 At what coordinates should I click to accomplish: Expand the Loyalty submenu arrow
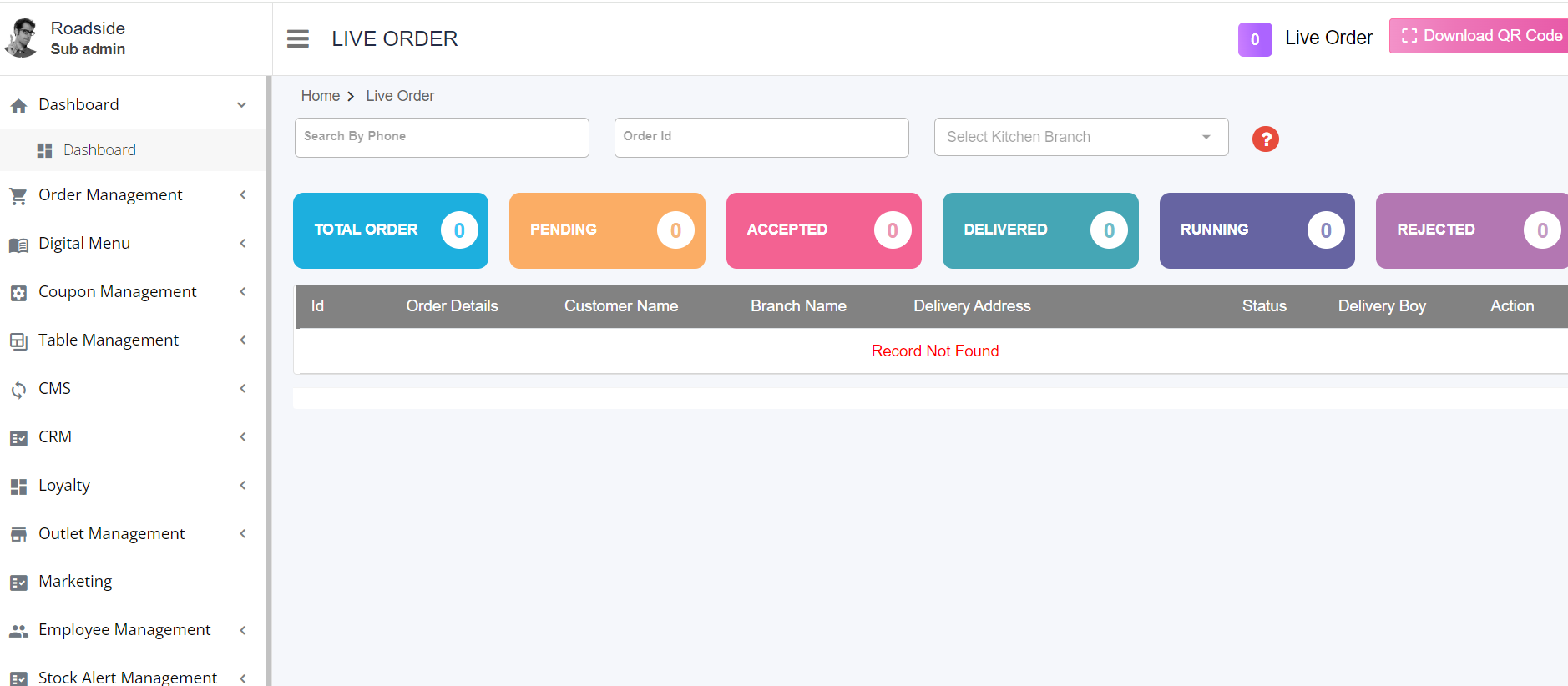[243, 485]
